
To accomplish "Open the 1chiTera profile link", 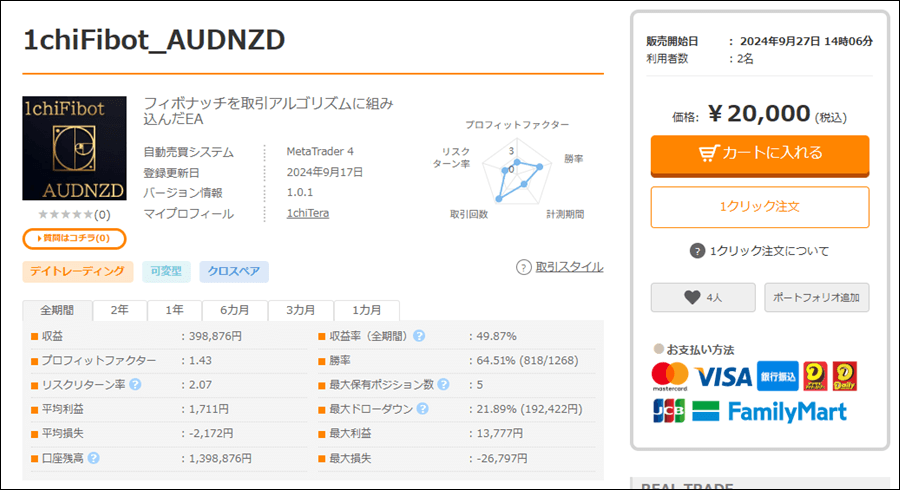I will click(308, 213).
